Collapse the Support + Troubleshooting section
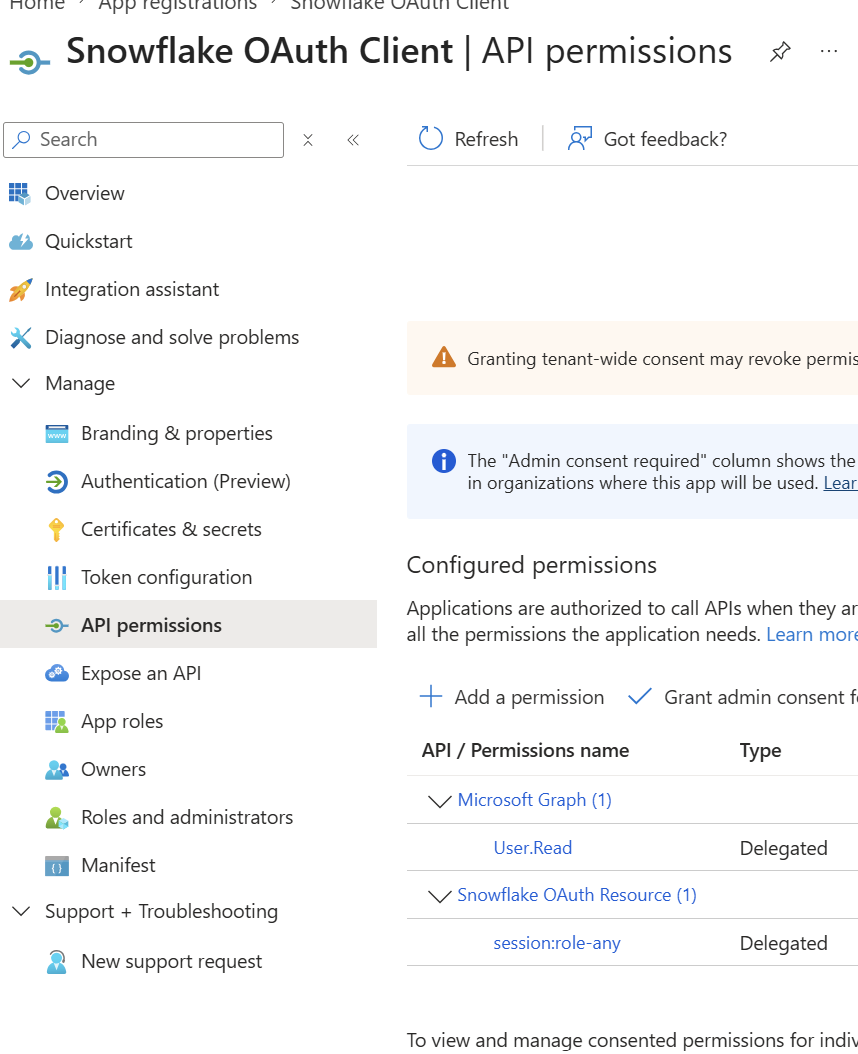 (21, 911)
